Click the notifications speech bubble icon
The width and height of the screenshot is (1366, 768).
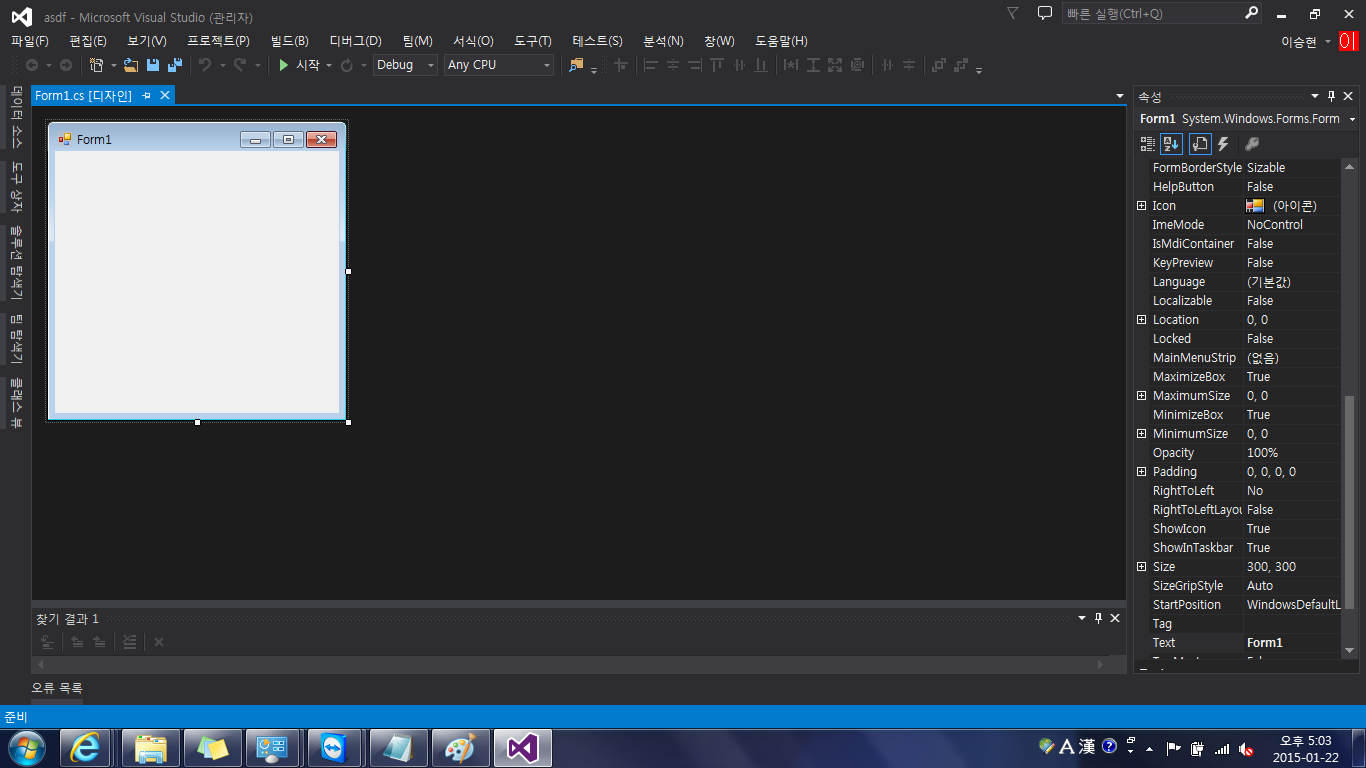[1045, 14]
